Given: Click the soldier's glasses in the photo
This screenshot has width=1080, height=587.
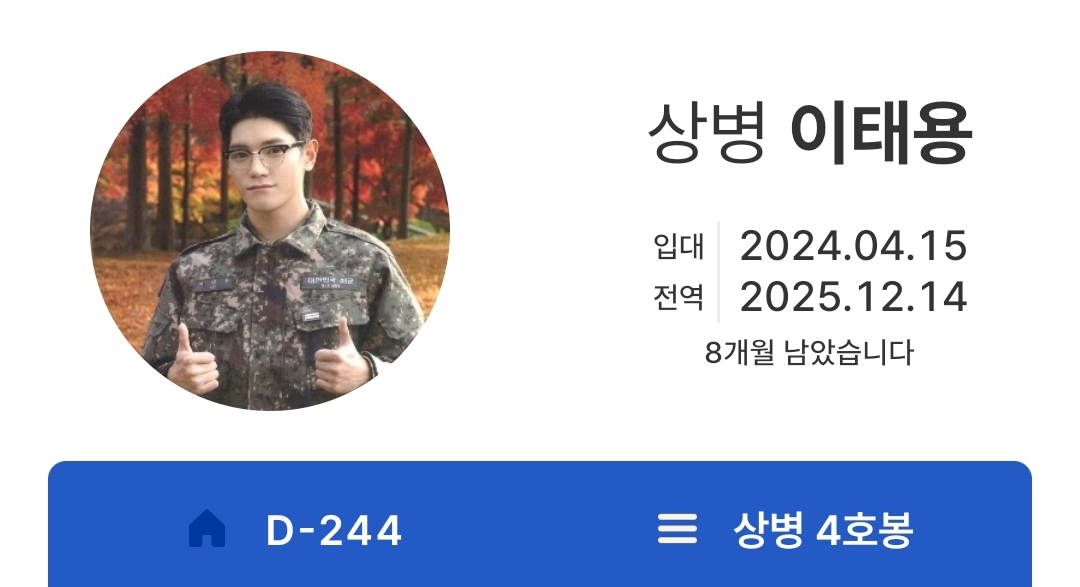Looking at the screenshot, I should 265,155.
